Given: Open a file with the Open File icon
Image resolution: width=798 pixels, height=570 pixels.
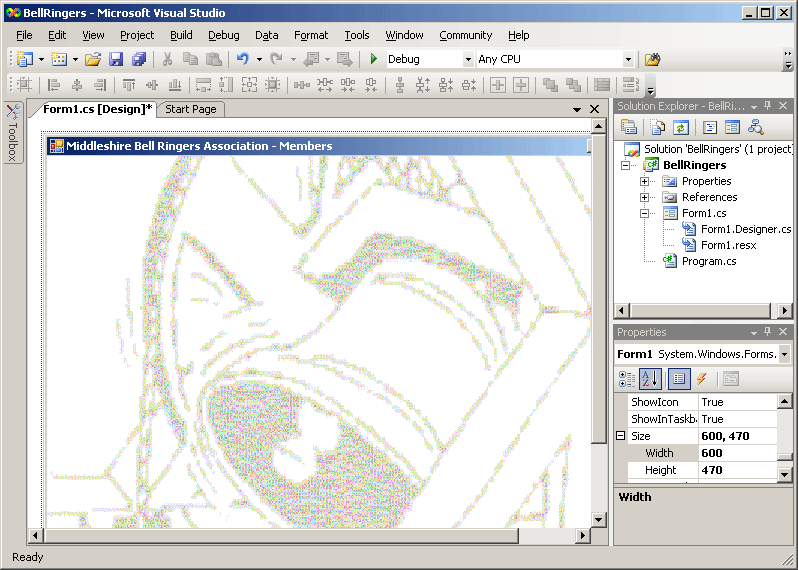Looking at the screenshot, I should [x=92, y=59].
